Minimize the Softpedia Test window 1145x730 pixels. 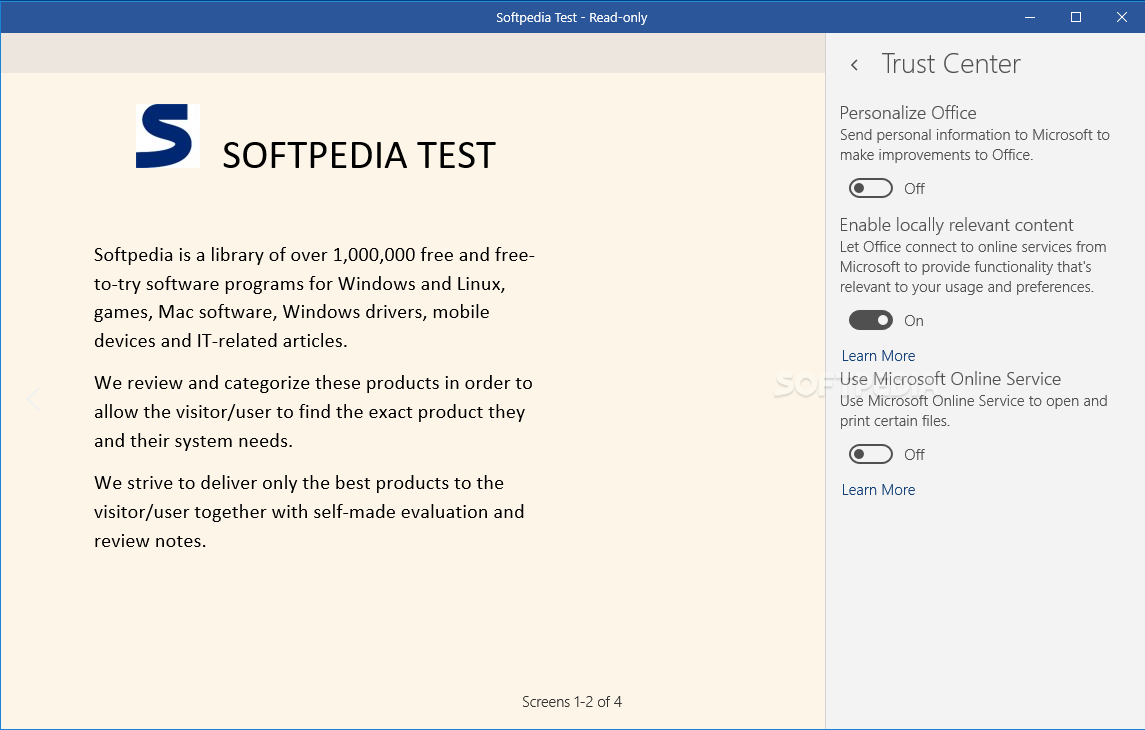1030,17
